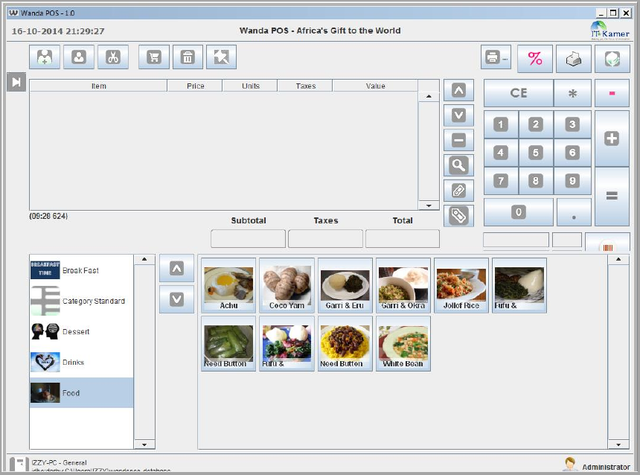The height and width of the screenshot is (475, 640).
Task: Move ticket line selection up
Action: tap(458, 90)
